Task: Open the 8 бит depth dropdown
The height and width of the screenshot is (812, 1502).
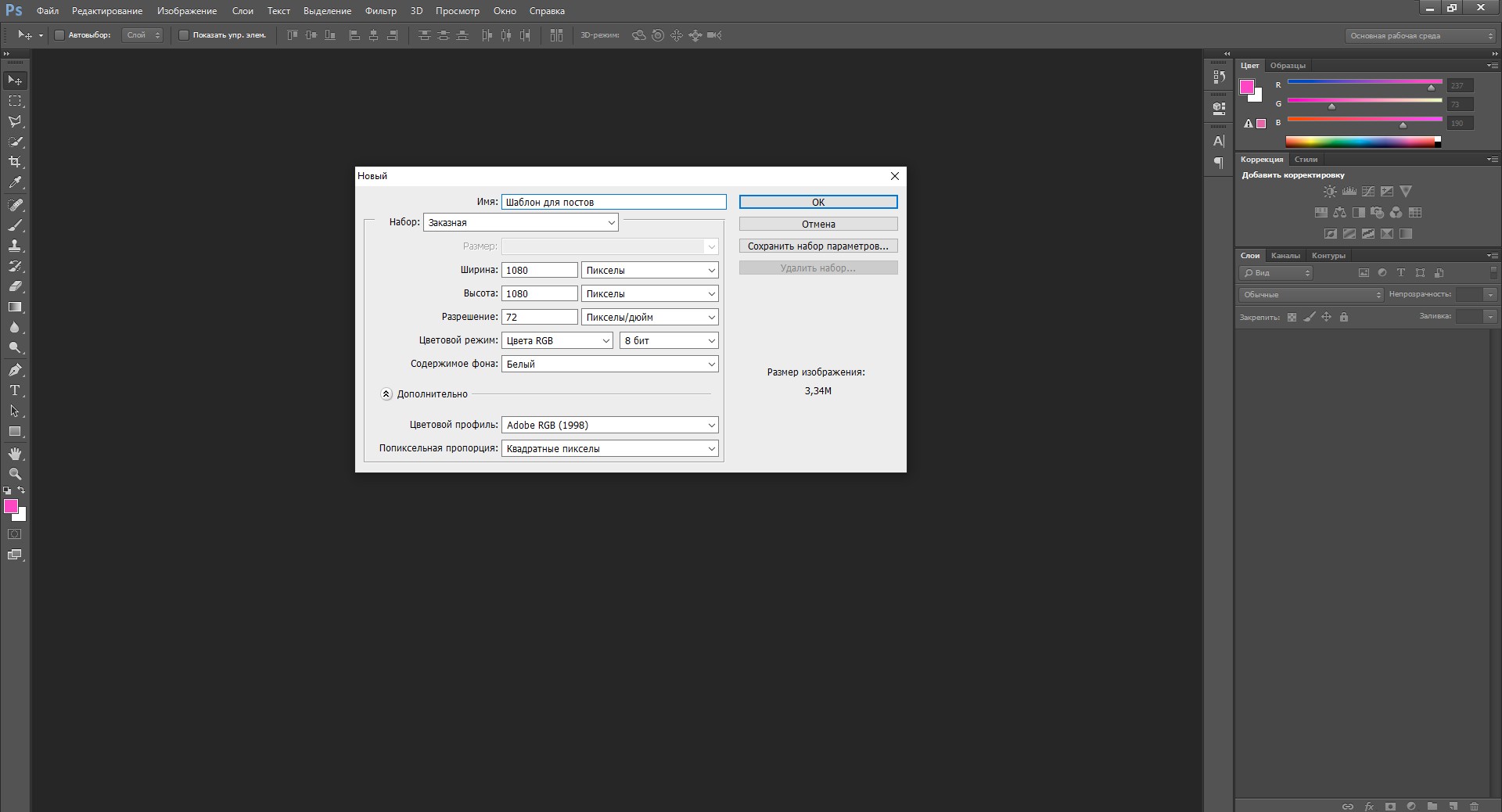Action: (x=669, y=340)
